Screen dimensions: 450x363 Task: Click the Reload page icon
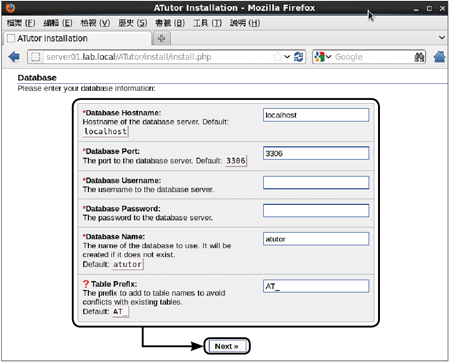[x=299, y=57]
